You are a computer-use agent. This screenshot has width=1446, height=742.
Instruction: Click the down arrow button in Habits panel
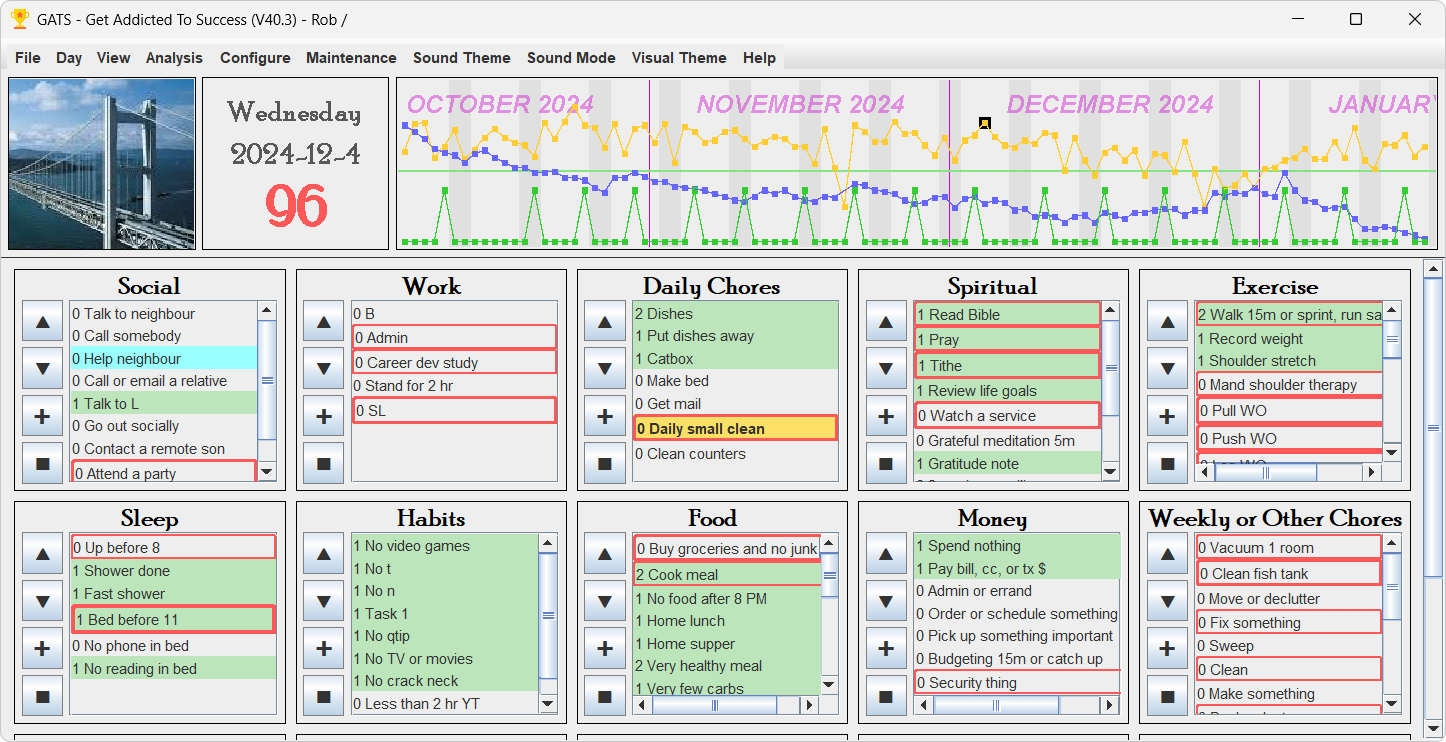(x=323, y=601)
